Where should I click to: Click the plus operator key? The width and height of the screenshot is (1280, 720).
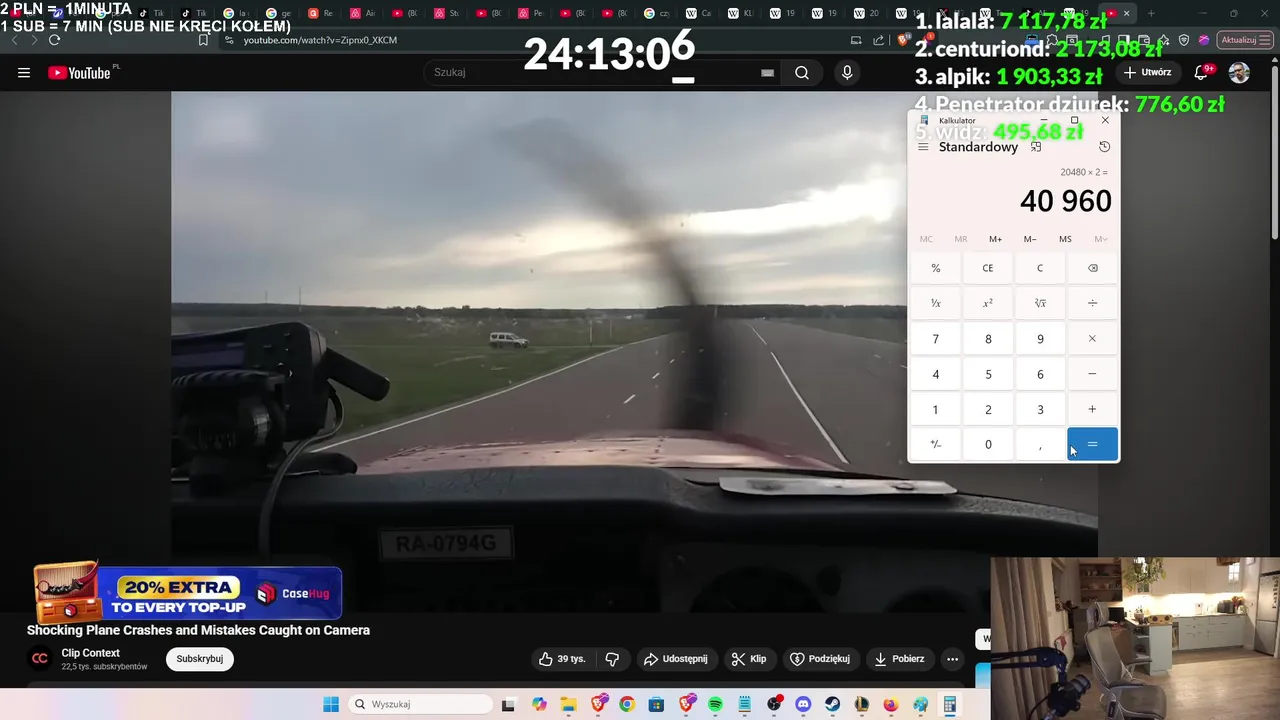pyautogui.click(x=1092, y=409)
